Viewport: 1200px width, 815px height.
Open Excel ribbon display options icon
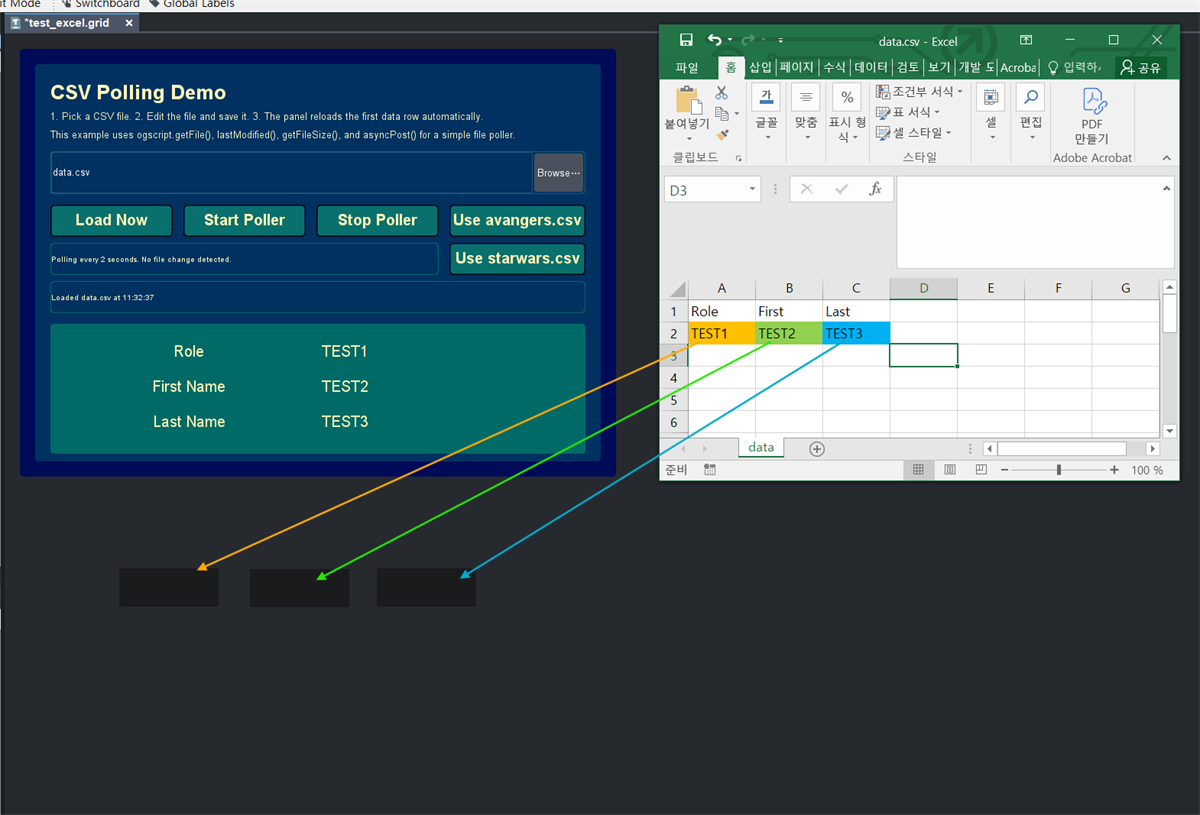[x=1026, y=40]
